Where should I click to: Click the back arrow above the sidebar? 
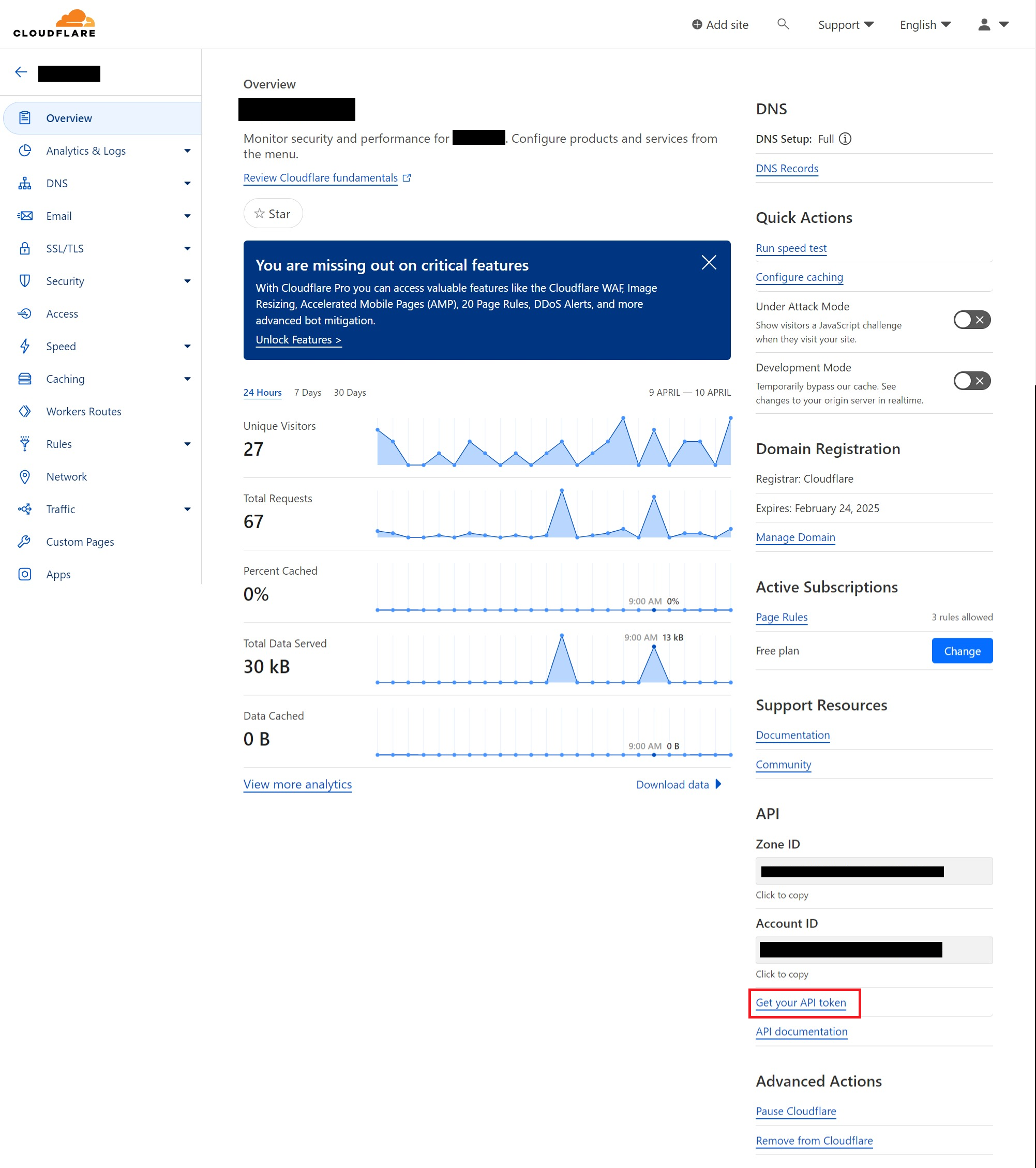pyautogui.click(x=21, y=72)
